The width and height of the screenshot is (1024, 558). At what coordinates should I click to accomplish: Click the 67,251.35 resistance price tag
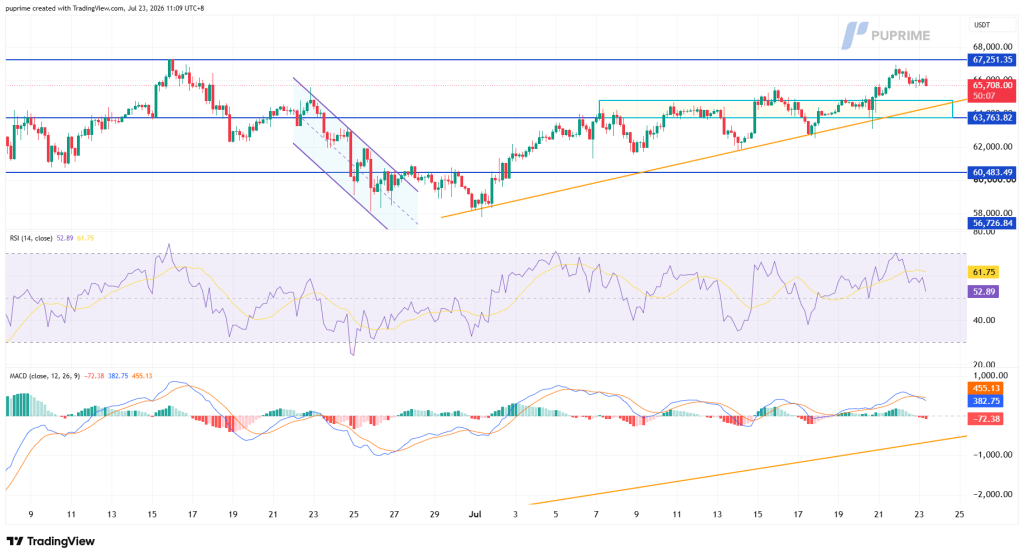992,59
